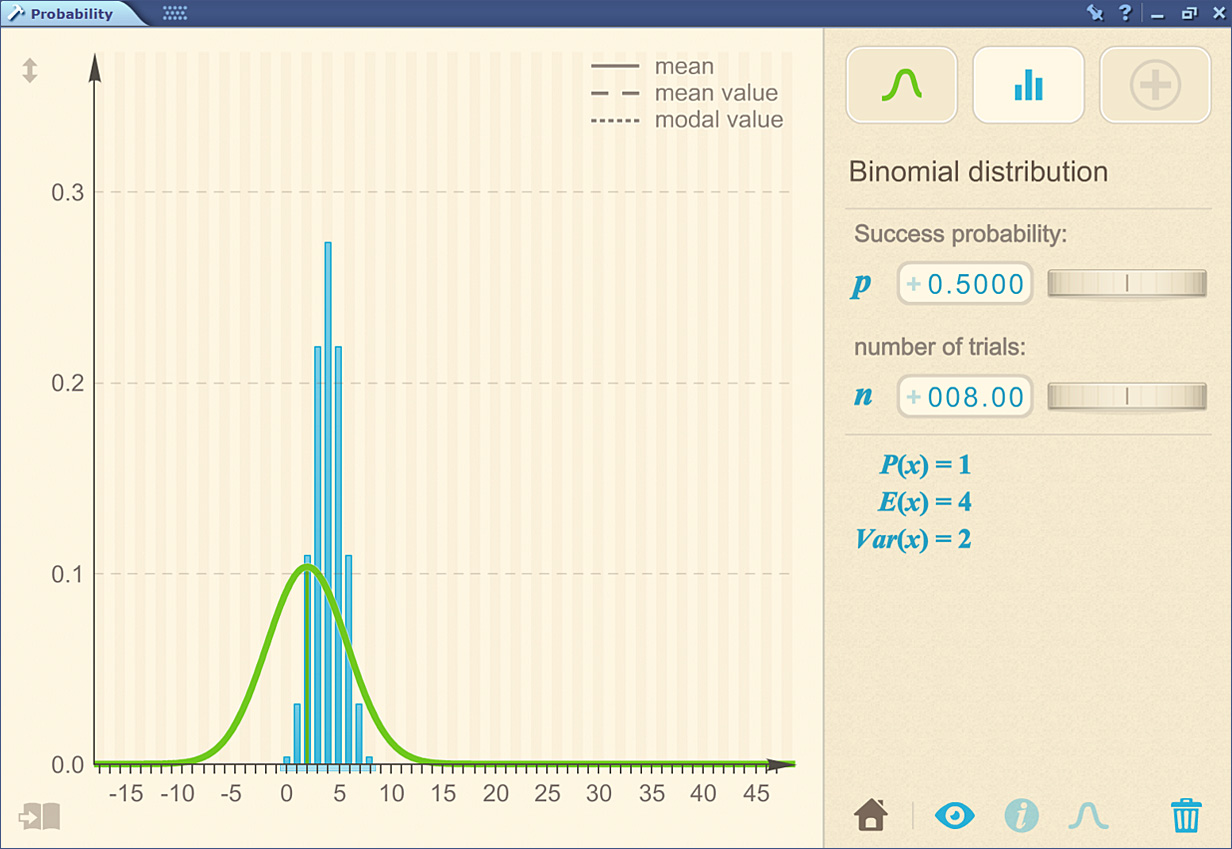Adjust the p success probability slider
The width and height of the screenshot is (1232, 849).
point(1126,284)
